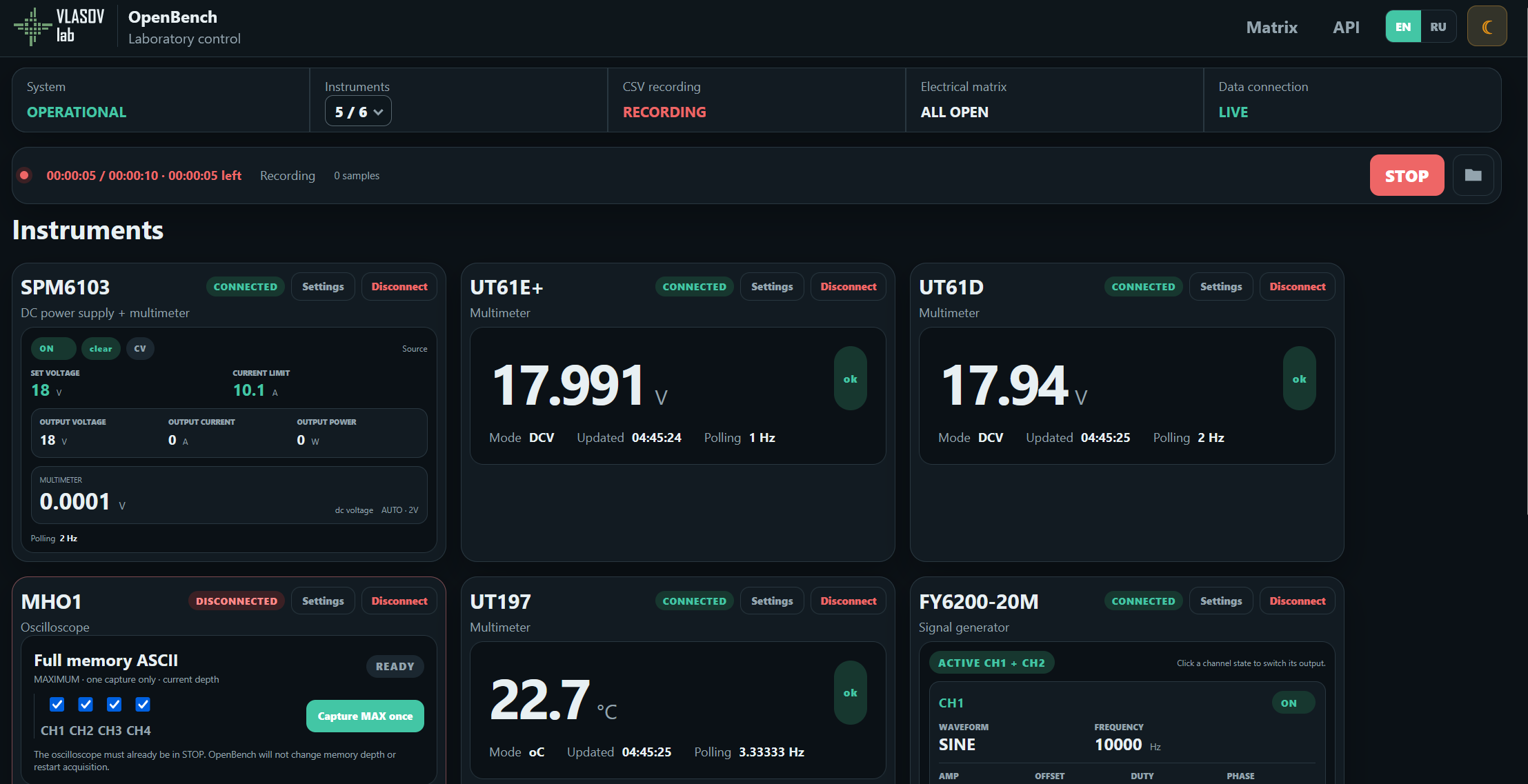Click the 0 samples counter
The height and width of the screenshot is (784, 1528).
pyautogui.click(x=357, y=176)
